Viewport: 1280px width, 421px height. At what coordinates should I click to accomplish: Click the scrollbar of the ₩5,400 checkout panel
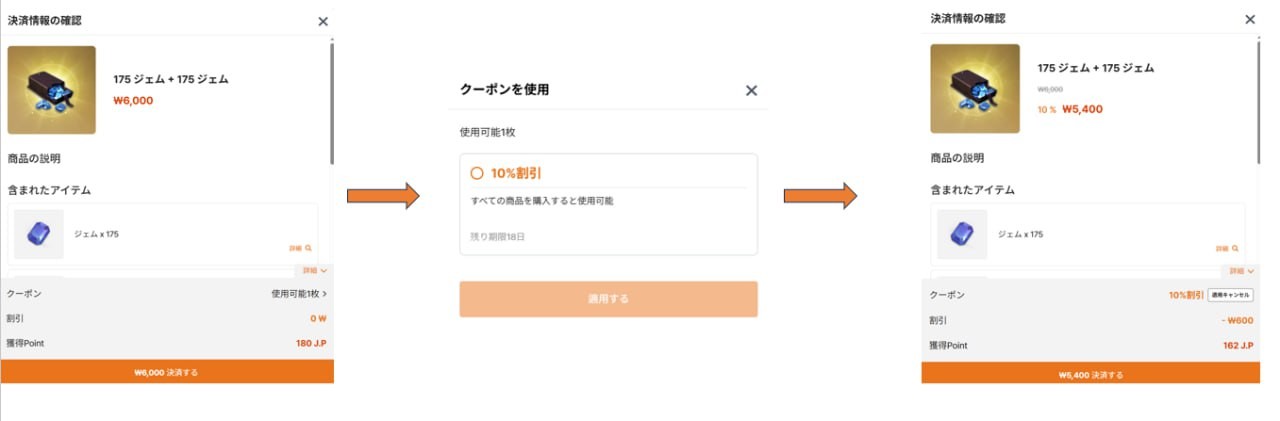[1259, 100]
